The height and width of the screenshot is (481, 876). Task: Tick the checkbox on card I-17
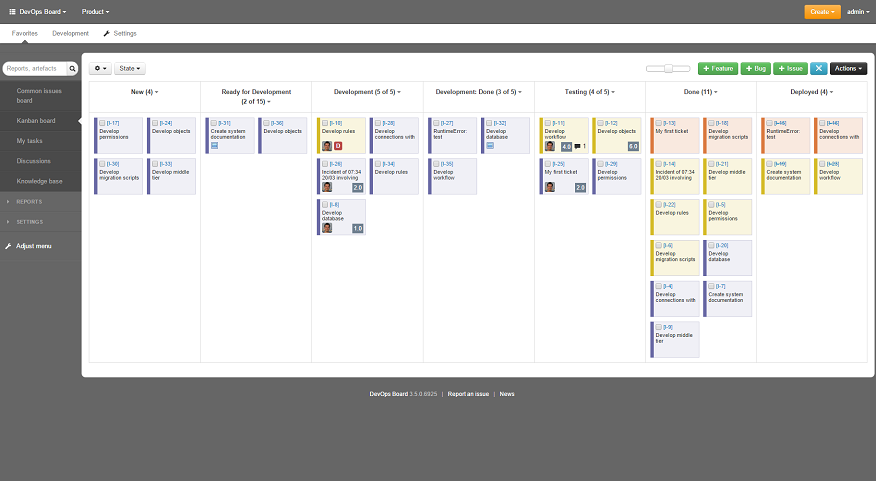coord(102,123)
